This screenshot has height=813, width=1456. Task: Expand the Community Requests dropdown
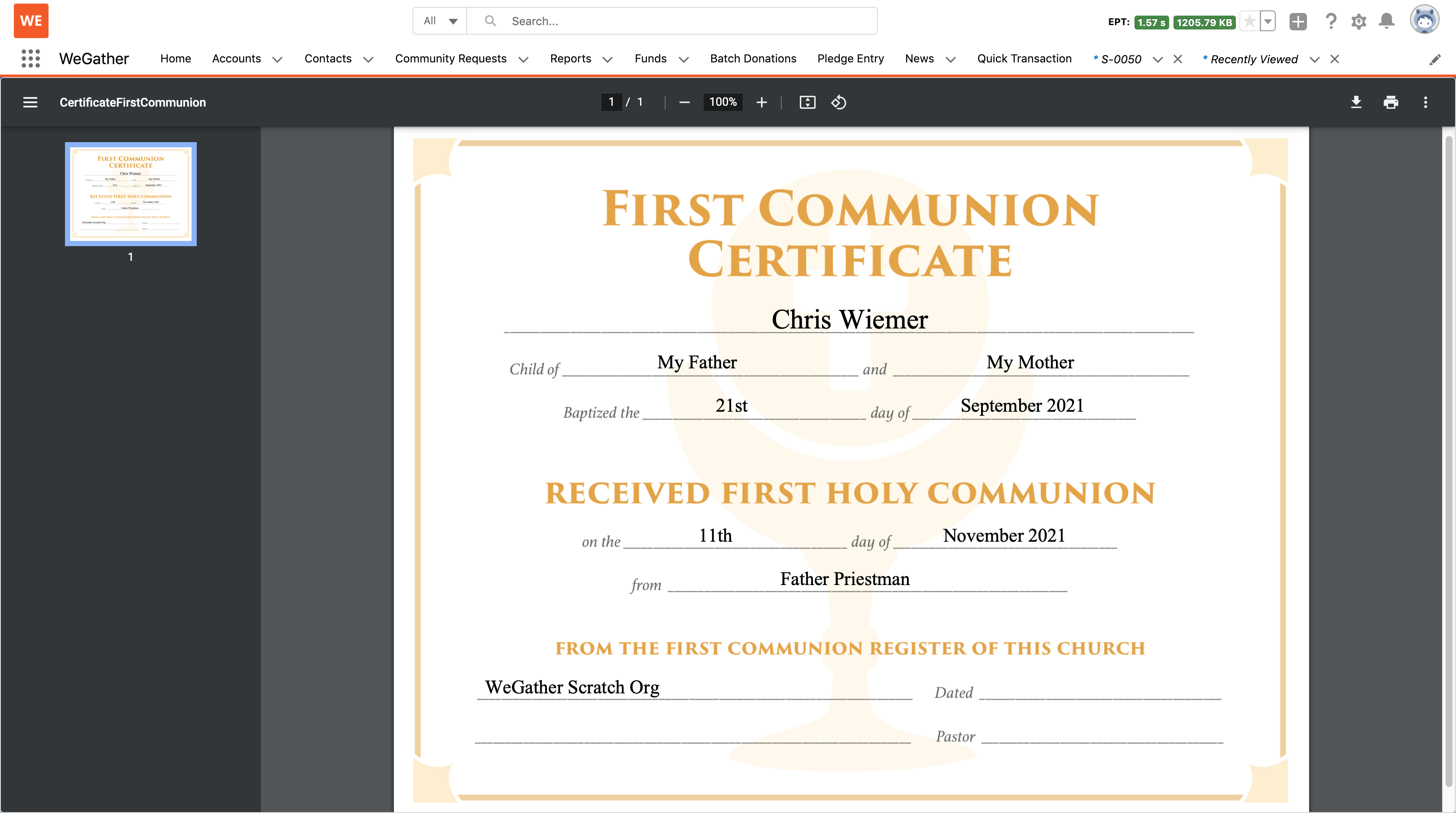coord(523,59)
